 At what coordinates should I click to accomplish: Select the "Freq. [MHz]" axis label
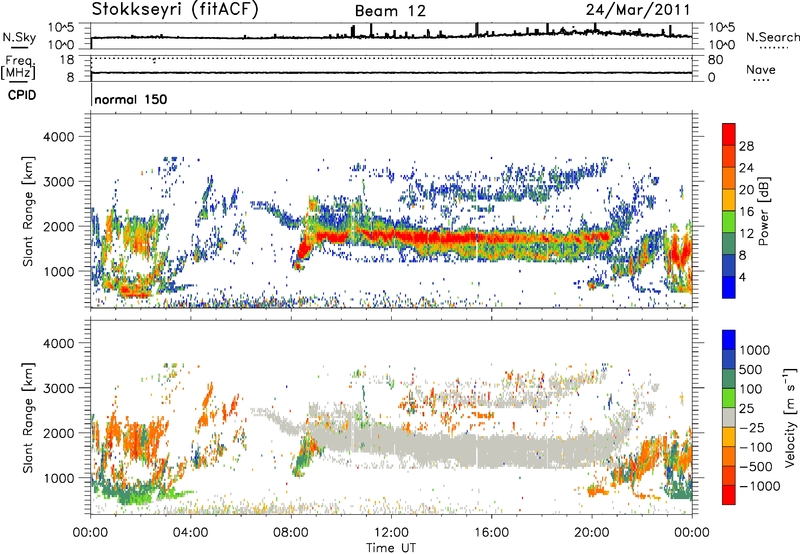click(x=18, y=68)
